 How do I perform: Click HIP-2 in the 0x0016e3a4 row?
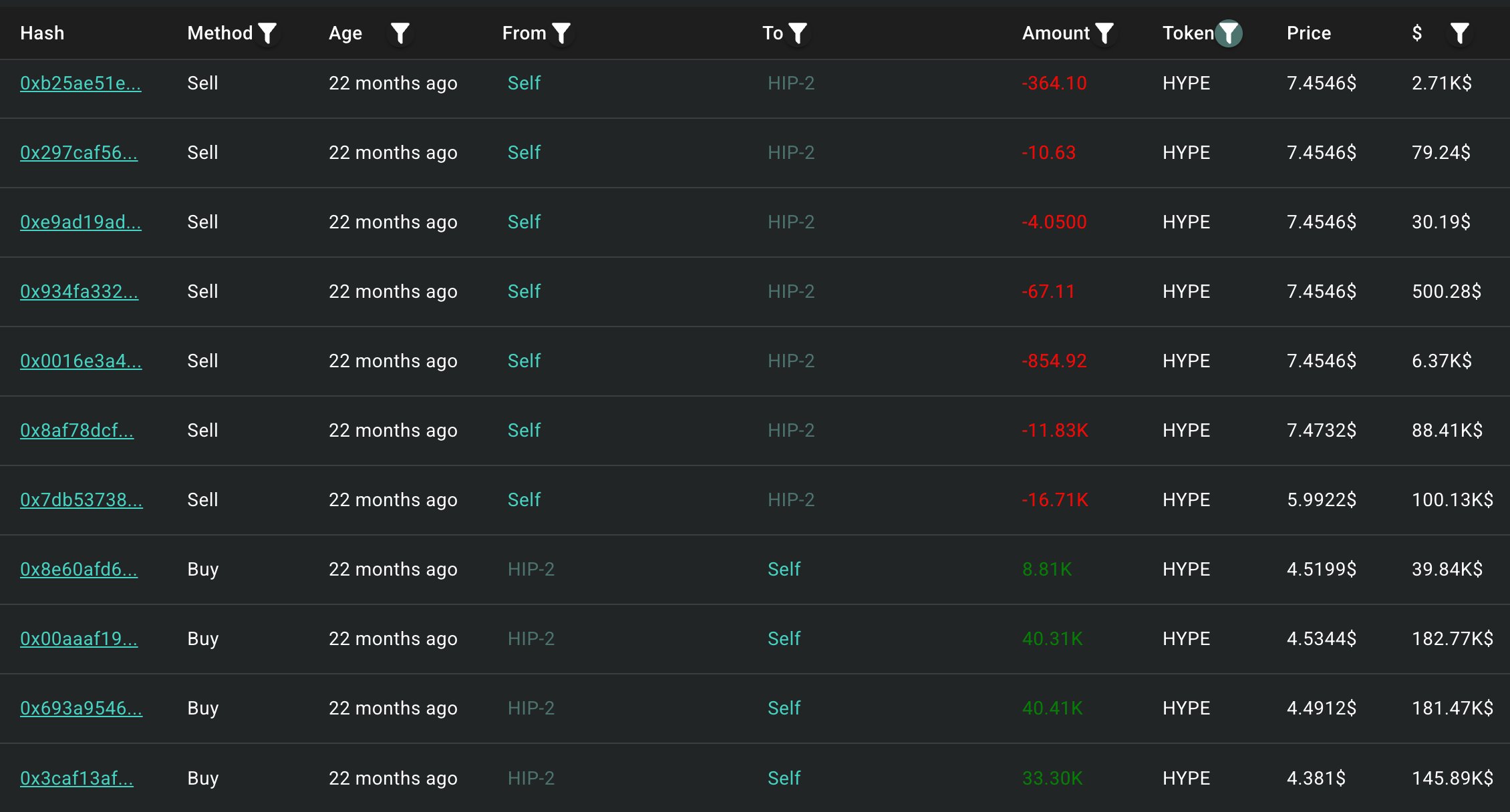[791, 361]
